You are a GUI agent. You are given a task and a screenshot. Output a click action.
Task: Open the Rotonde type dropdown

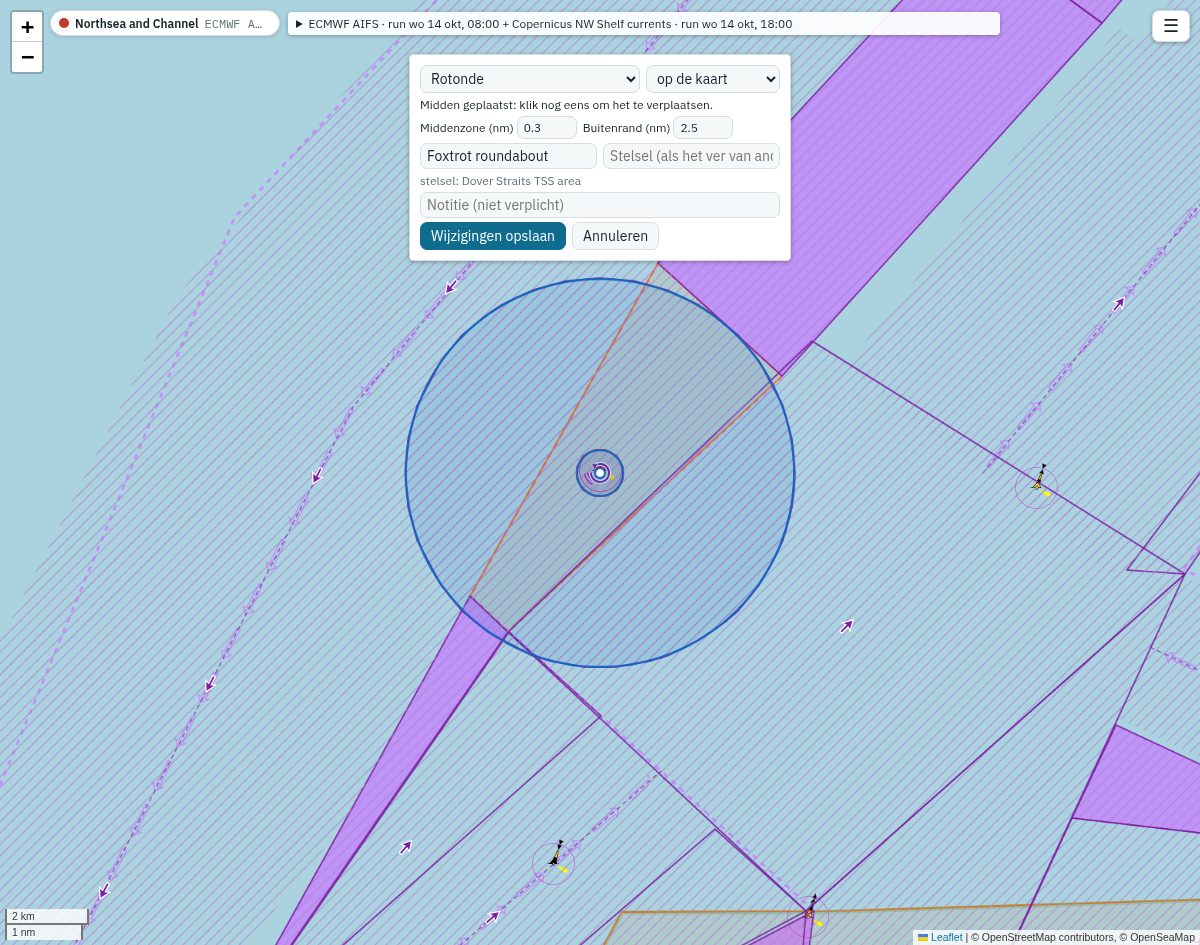[x=530, y=79]
